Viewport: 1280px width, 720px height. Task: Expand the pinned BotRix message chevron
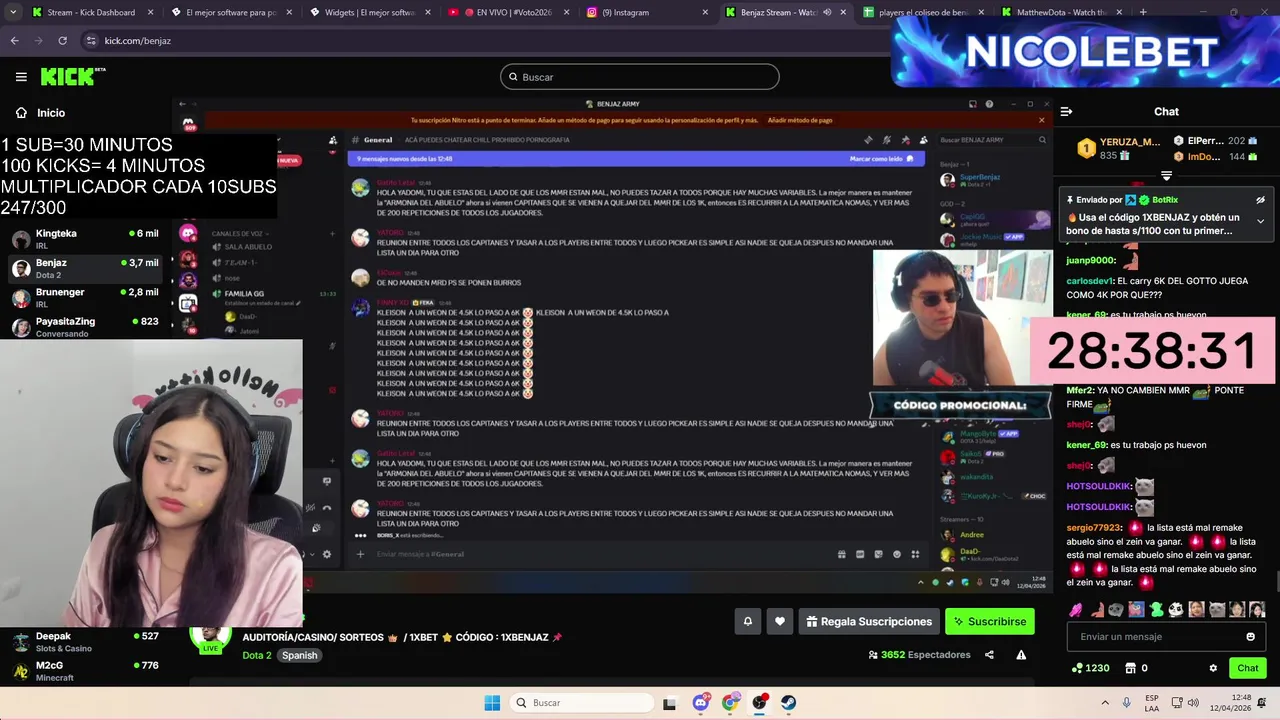point(1260,221)
